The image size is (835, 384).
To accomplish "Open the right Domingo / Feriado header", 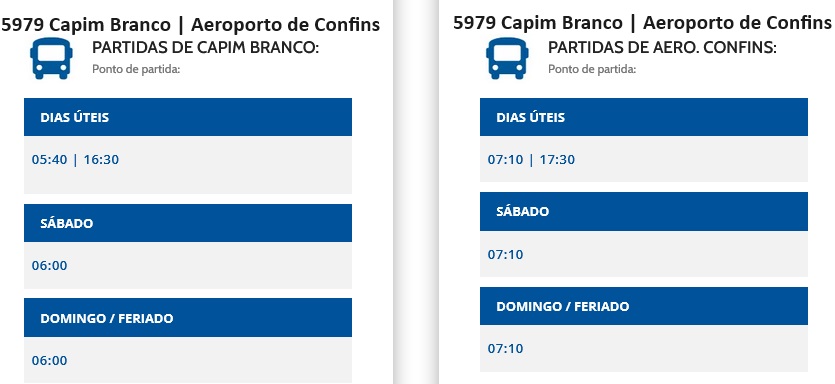I will pyautogui.click(x=644, y=306).
